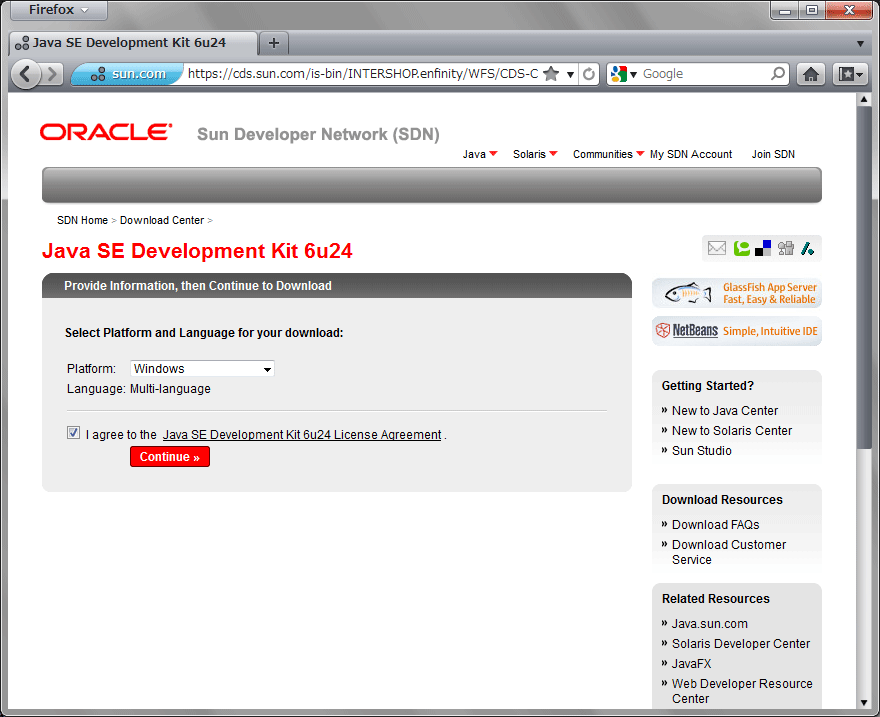
Task: Open the URL history dropdown arrow
Action: tap(570, 74)
